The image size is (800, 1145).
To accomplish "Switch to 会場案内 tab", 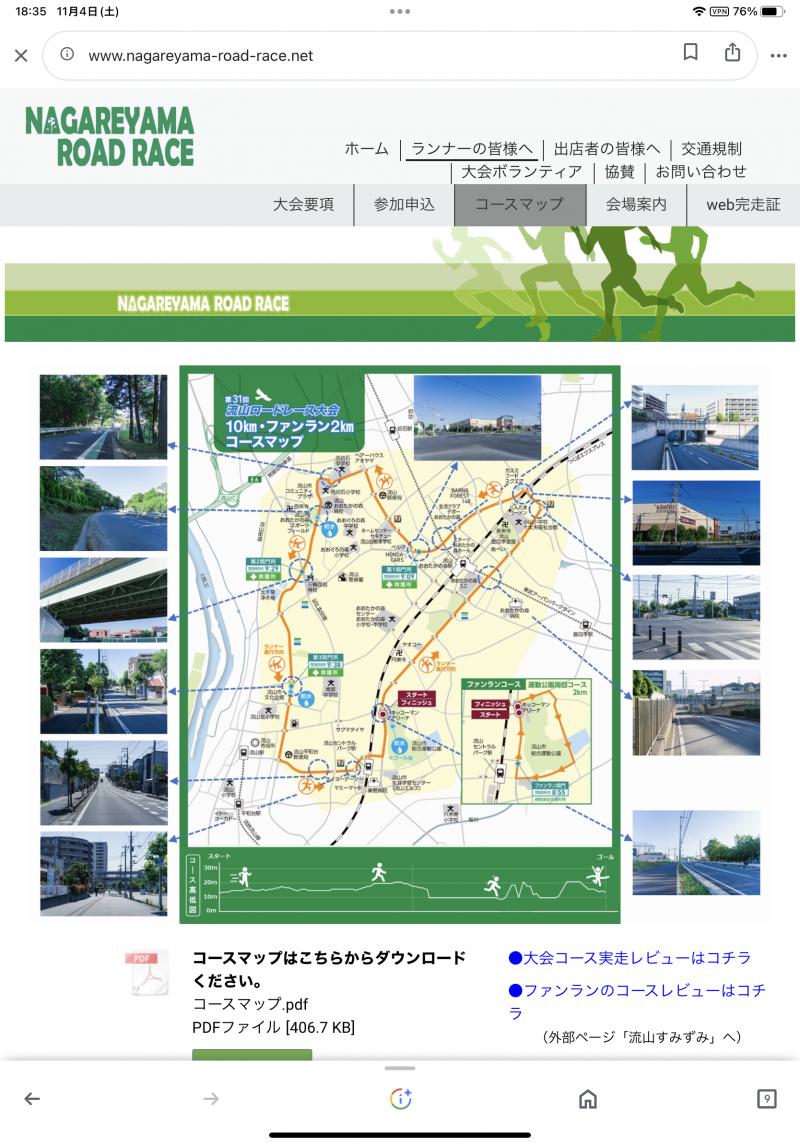I will click(x=636, y=204).
